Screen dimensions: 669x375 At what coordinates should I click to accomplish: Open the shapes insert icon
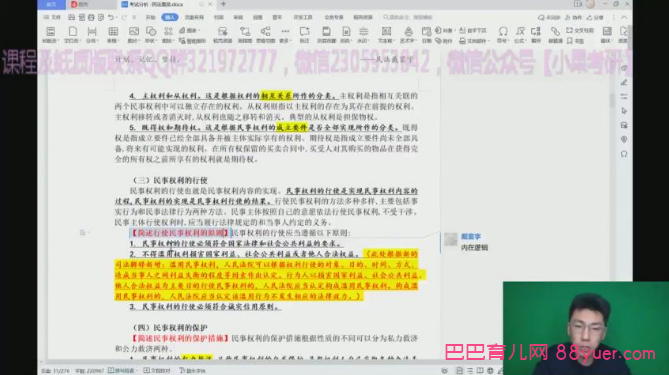151,34
